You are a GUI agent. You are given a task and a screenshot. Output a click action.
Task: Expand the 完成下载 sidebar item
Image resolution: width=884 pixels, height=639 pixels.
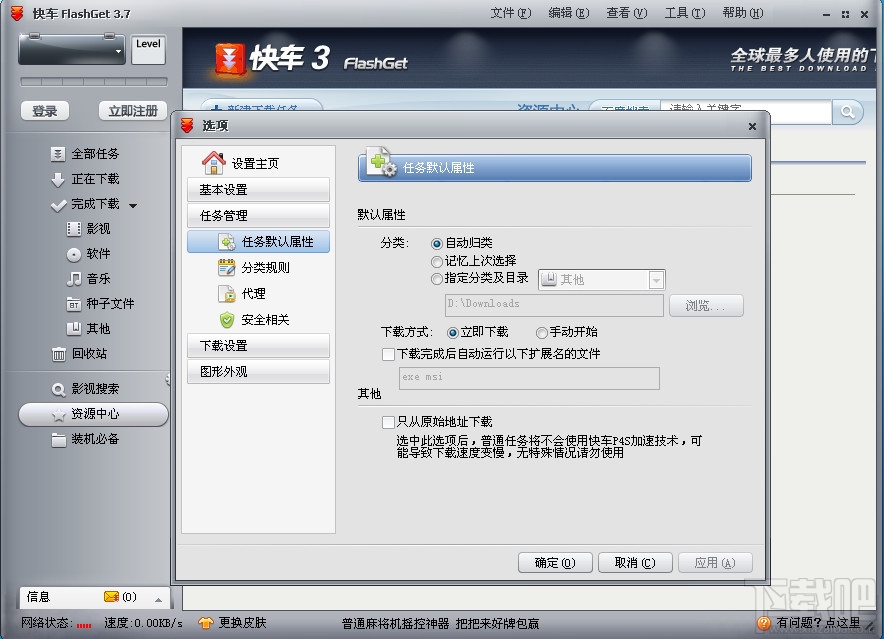132,203
